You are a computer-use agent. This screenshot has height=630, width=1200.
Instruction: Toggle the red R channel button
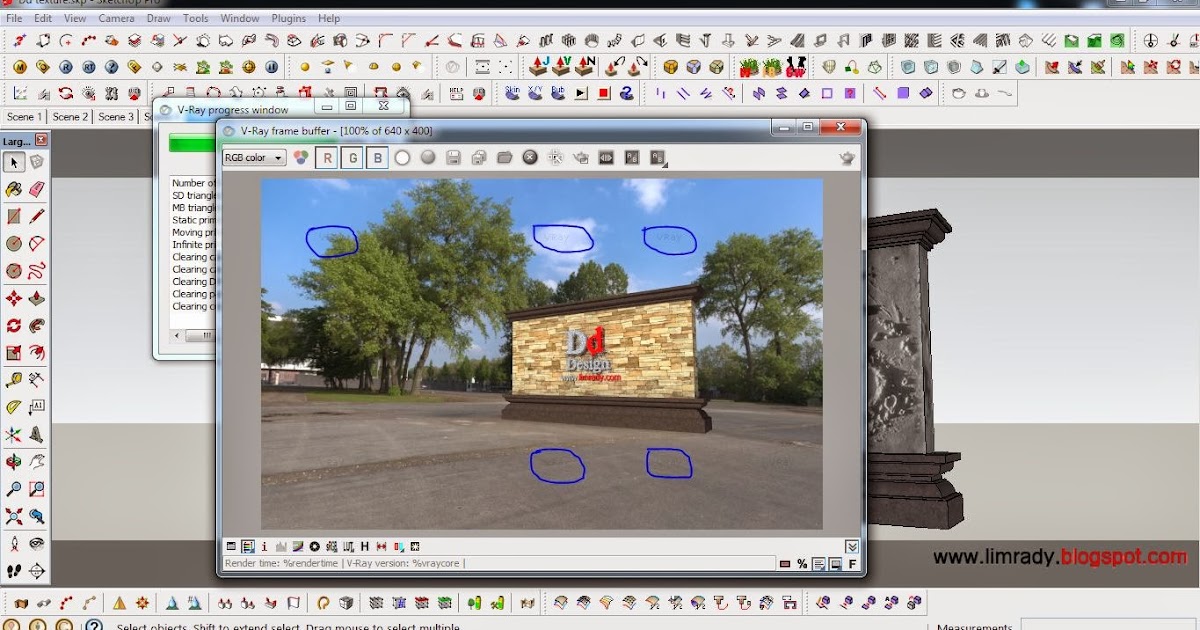pyautogui.click(x=326, y=158)
